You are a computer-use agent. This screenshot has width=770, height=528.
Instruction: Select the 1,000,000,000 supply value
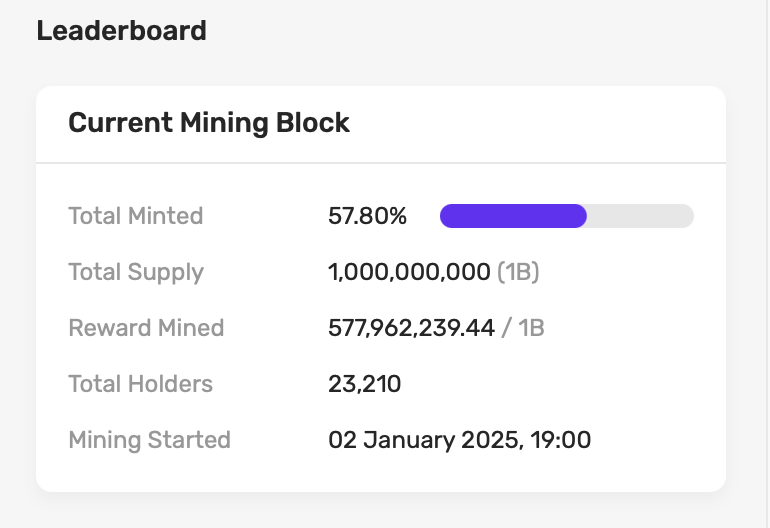(409, 272)
